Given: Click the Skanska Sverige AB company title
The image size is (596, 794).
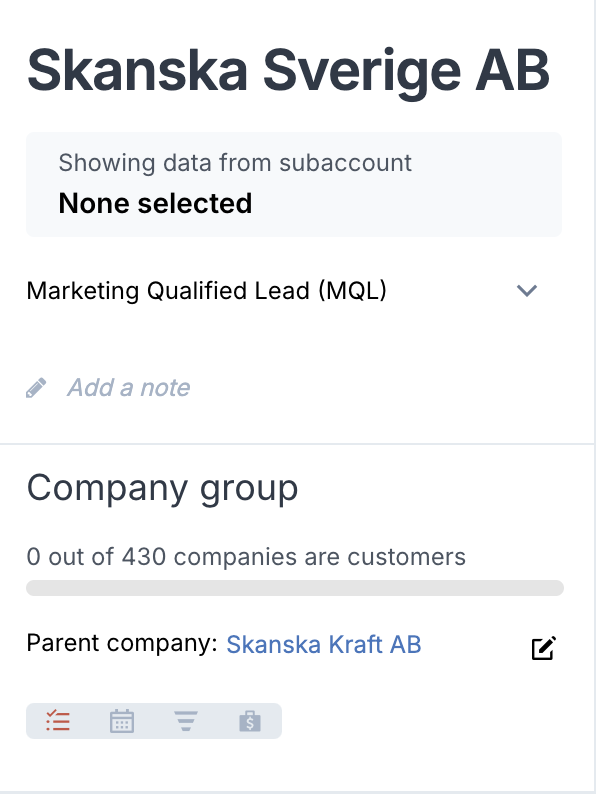Looking at the screenshot, I should (x=288, y=71).
